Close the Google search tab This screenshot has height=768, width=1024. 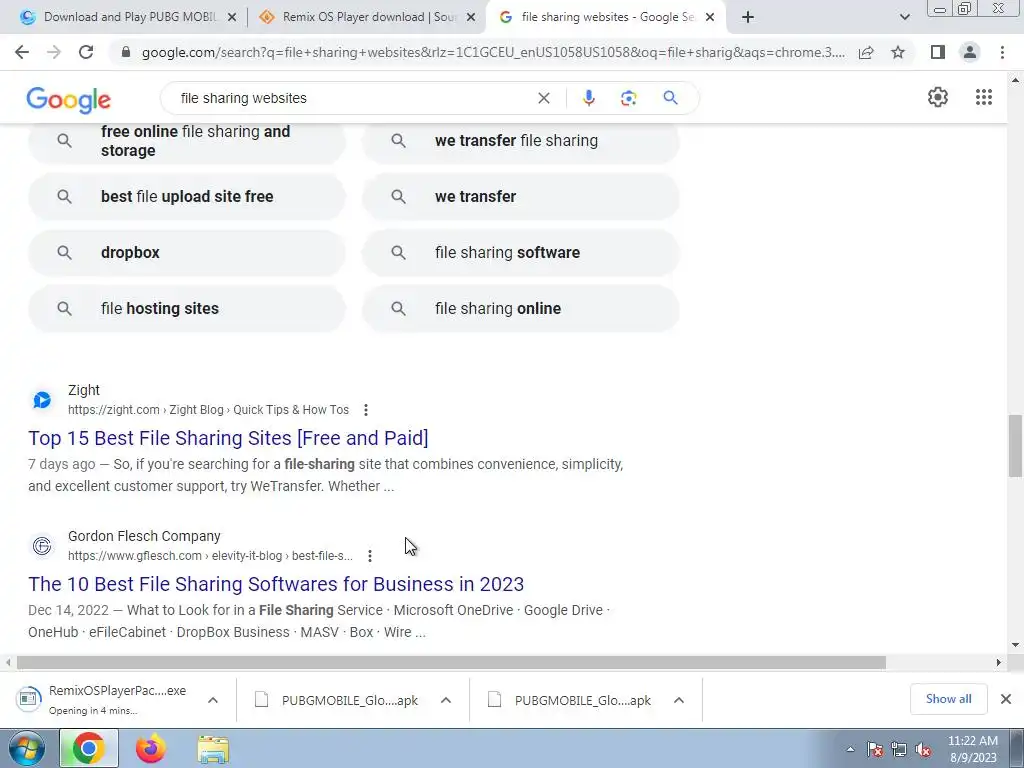710,18
